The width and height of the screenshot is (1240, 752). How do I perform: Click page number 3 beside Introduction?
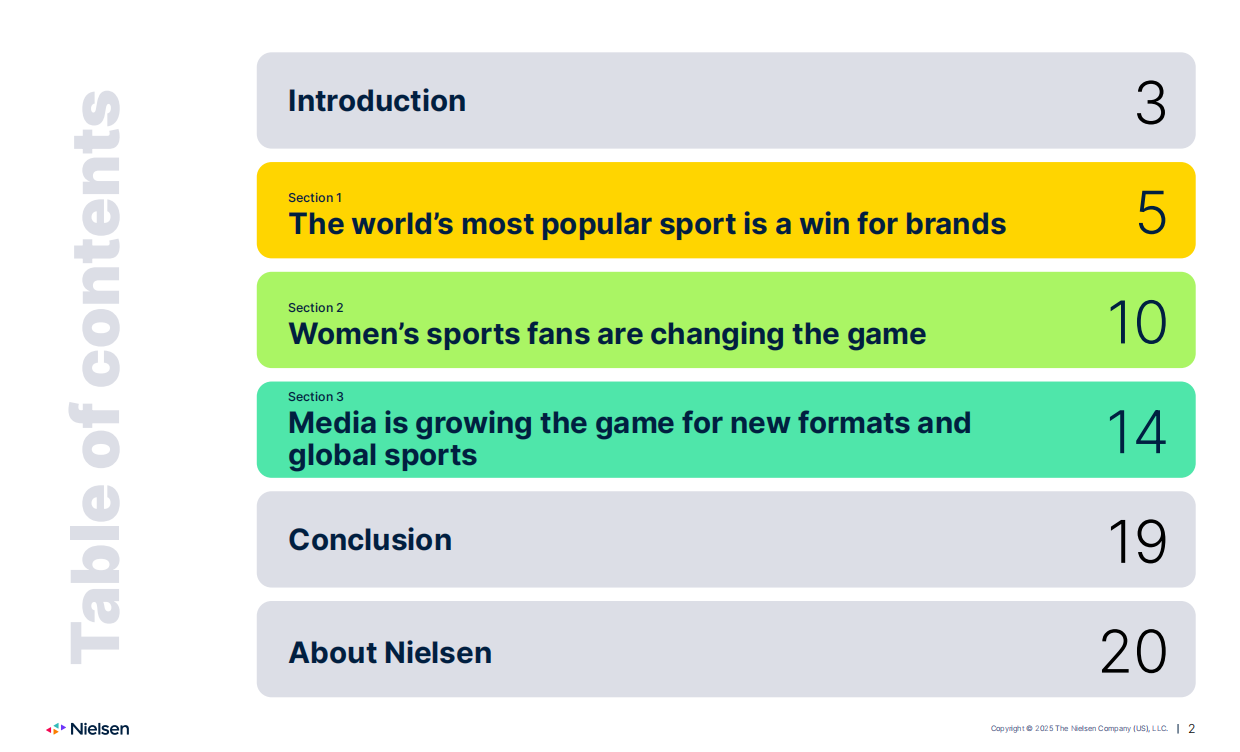tap(1150, 102)
